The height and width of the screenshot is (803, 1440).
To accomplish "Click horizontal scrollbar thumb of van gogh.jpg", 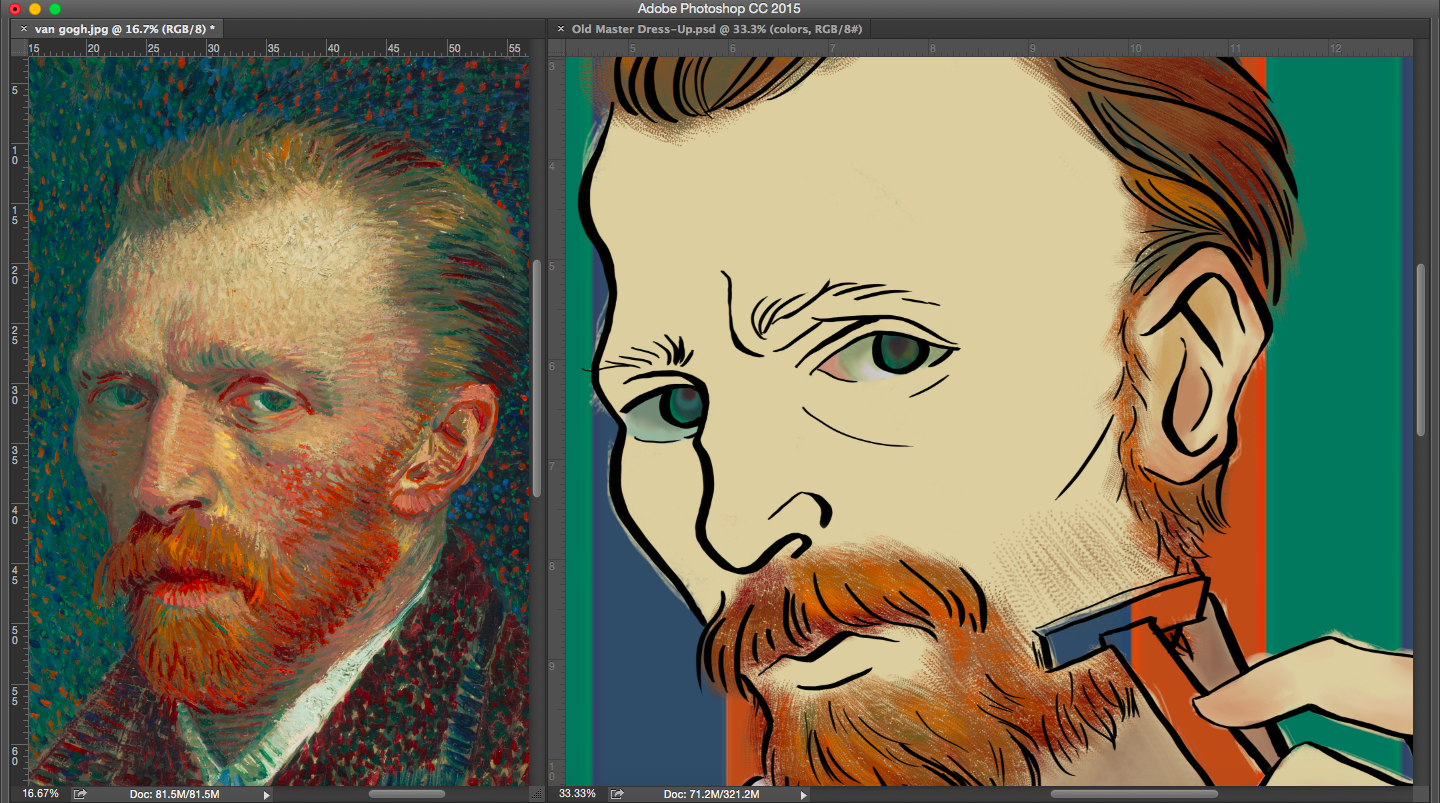I will 407,794.
